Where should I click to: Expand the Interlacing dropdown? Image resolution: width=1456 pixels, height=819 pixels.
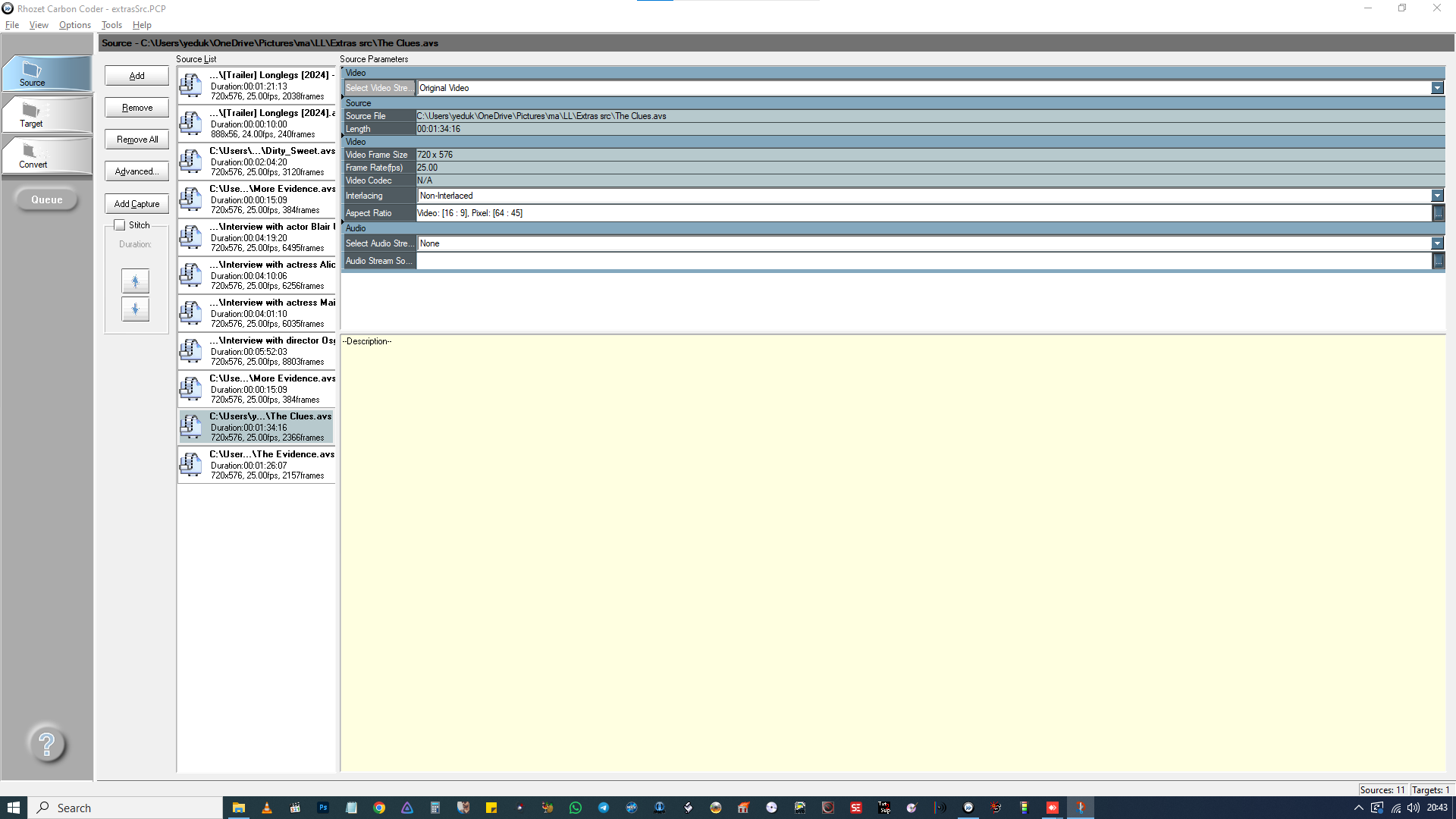1437,196
